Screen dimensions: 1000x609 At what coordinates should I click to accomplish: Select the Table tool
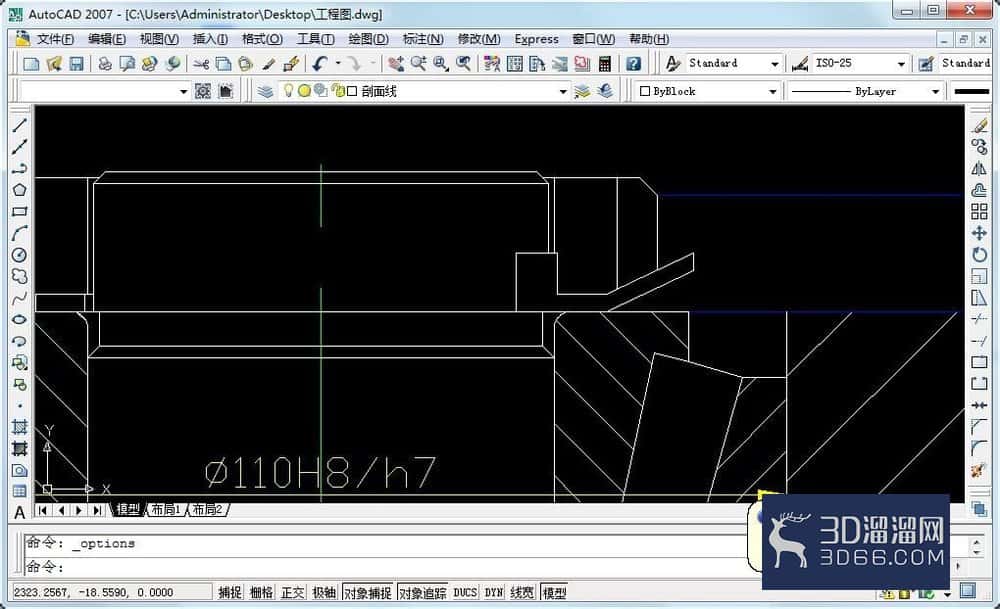(19, 491)
